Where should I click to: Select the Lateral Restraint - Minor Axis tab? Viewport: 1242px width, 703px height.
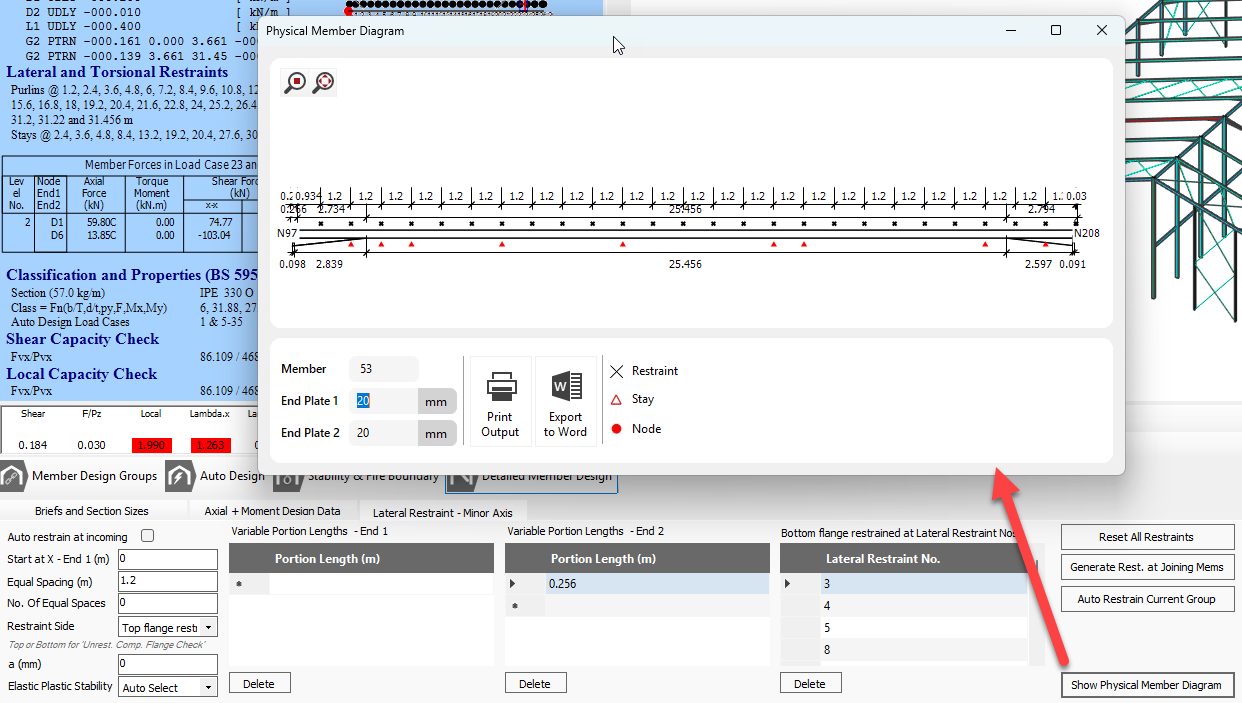pyautogui.click(x=442, y=512)
